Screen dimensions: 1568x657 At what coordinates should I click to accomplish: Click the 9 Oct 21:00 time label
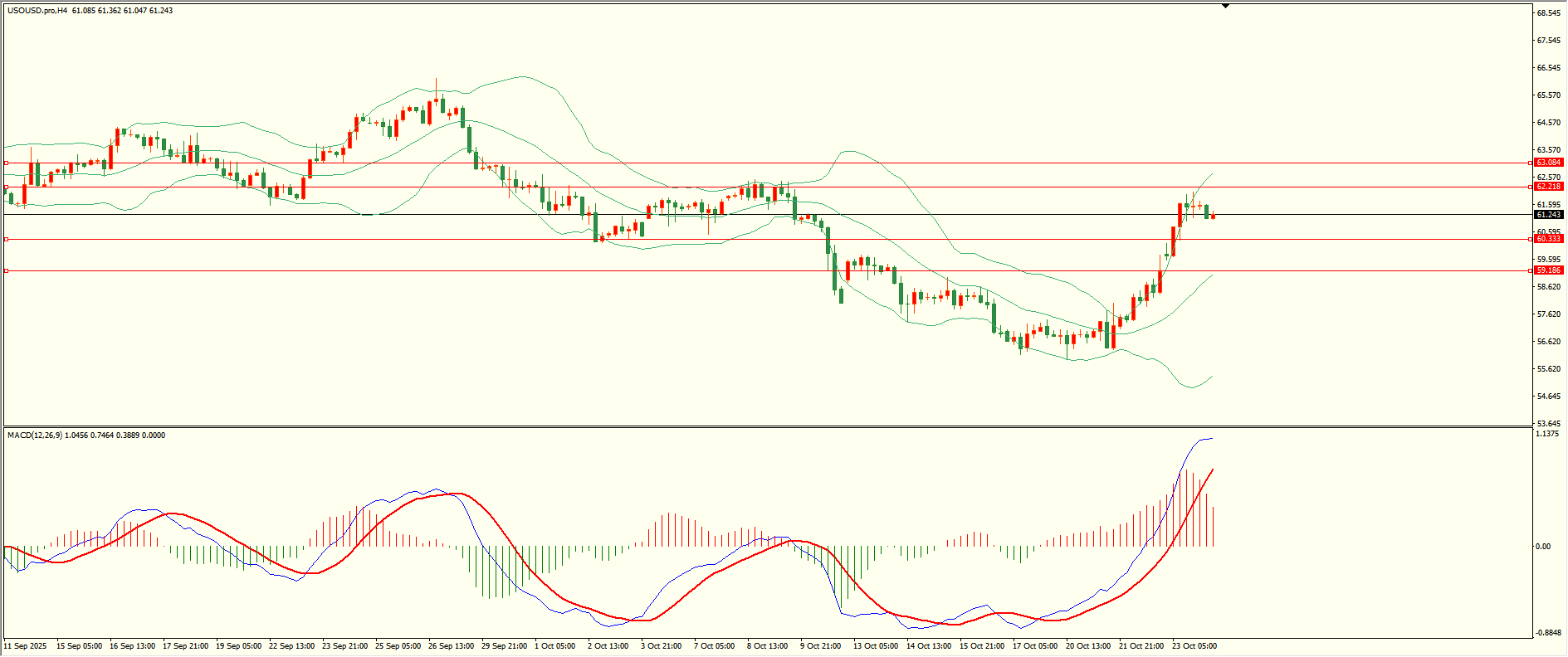(x=820, y=646)
